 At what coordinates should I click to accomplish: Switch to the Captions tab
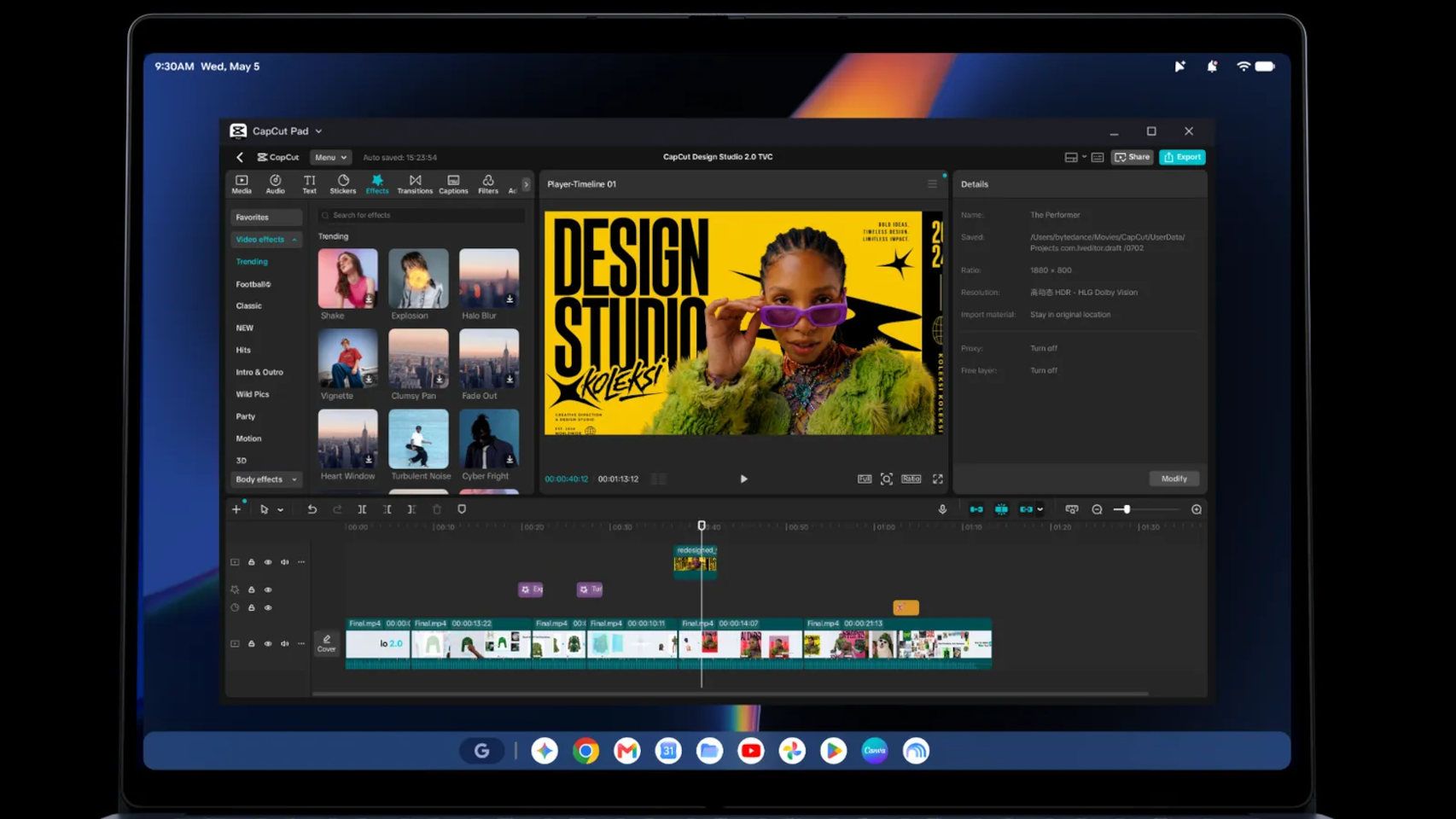453,184
